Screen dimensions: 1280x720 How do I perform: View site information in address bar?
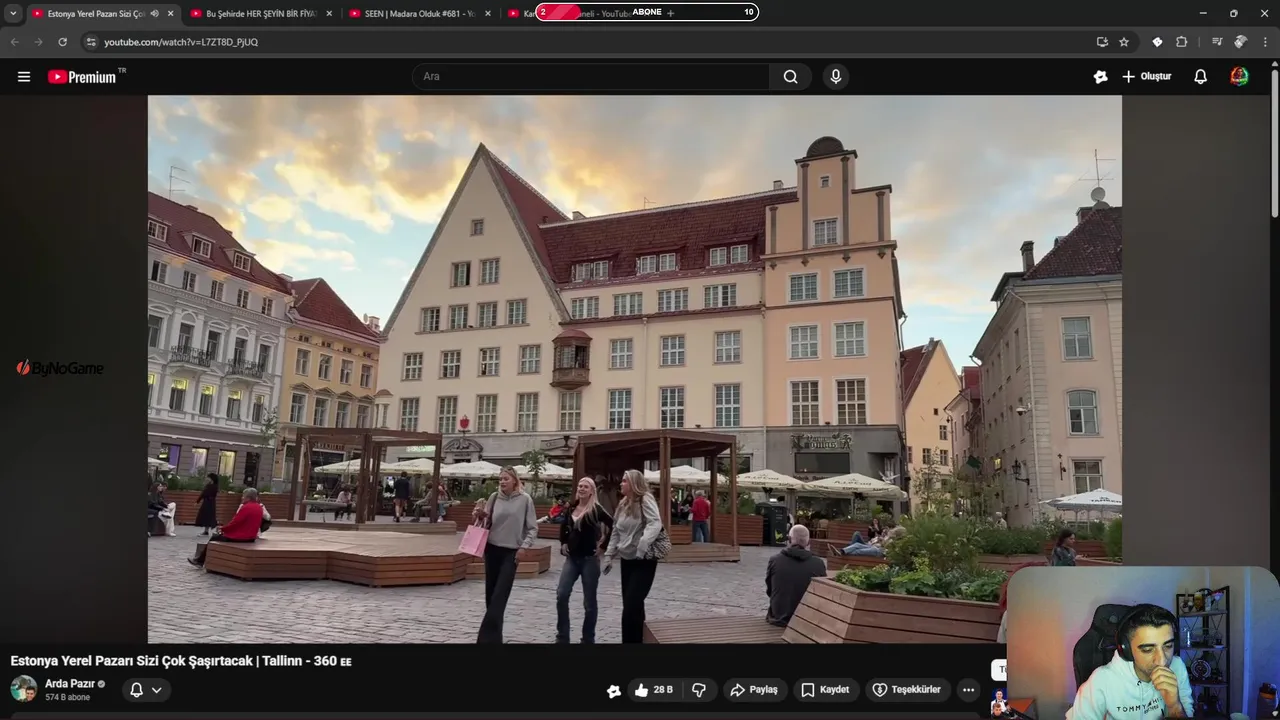pyautogui.click(x=91, y=42)
